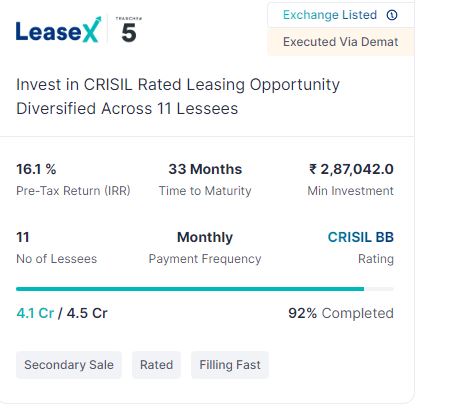
Task: Click the 33 Months maturity value
Action: (x=205, y=169)
